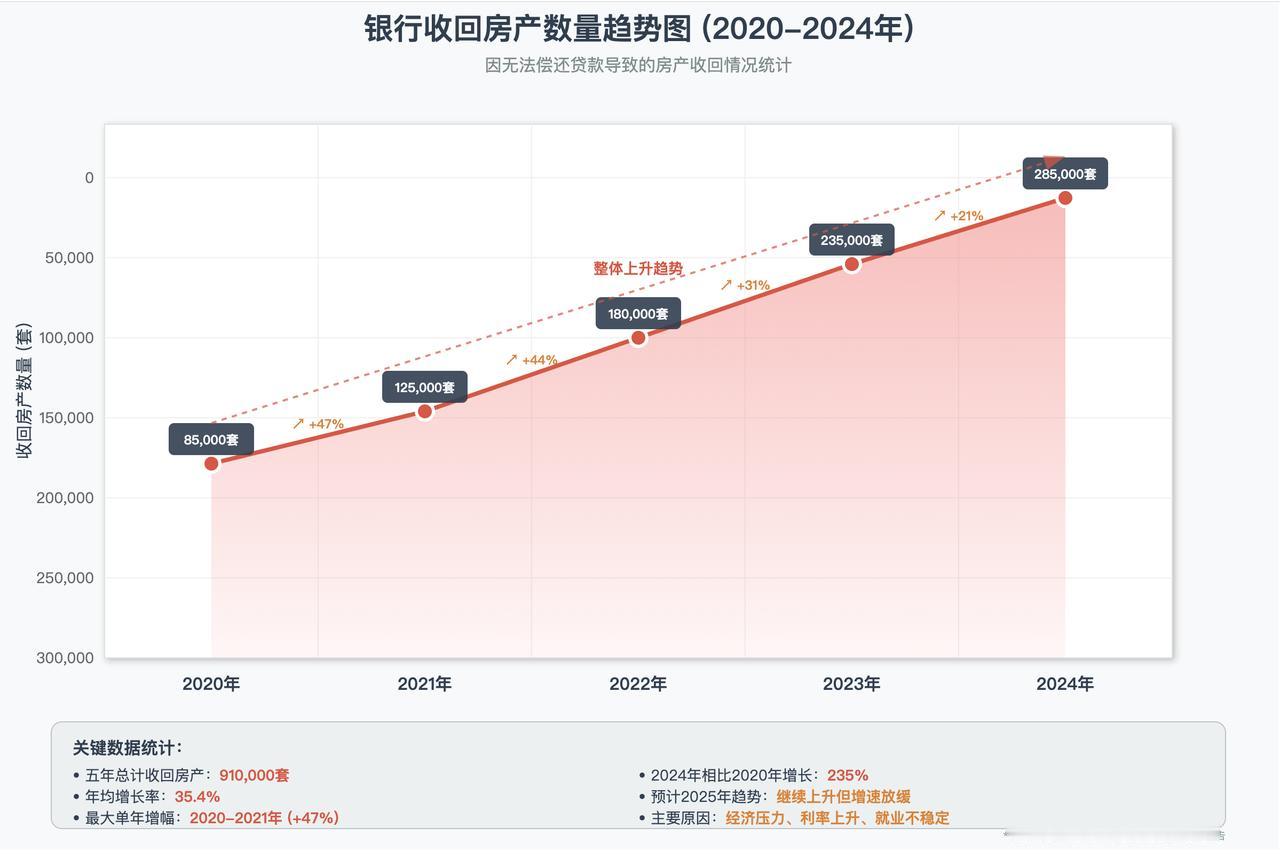Select the 2022 data point marker dot
Viewport: 1280px width, 859px height.
coord(638,338)
